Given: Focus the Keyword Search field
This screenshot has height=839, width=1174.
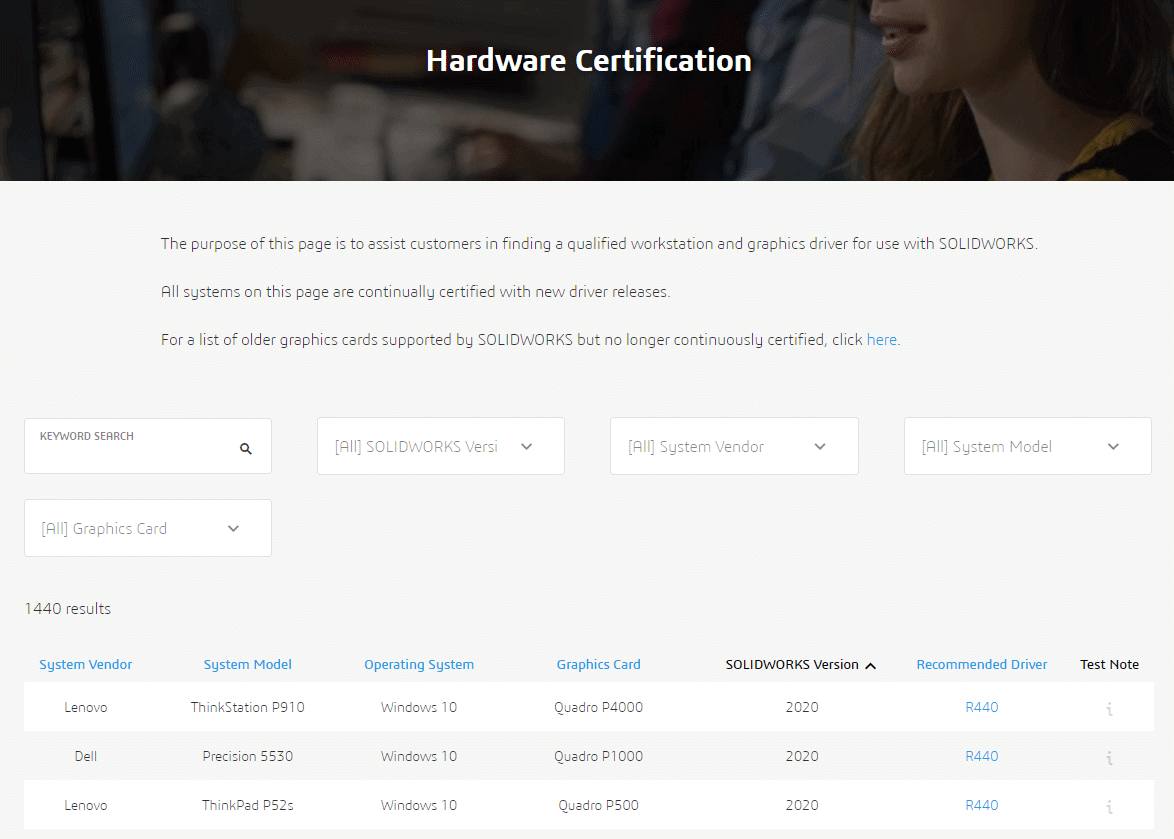Looking at the screenshot, I should pos(147,446).
